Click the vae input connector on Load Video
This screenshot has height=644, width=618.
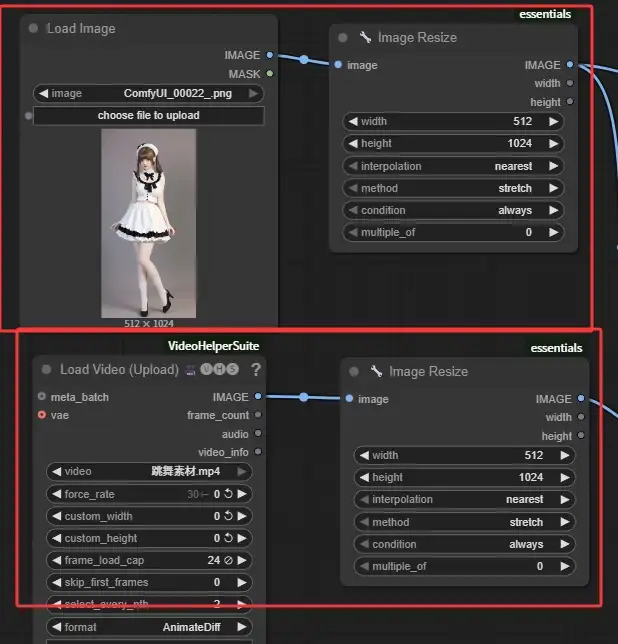tap(41, 415)
